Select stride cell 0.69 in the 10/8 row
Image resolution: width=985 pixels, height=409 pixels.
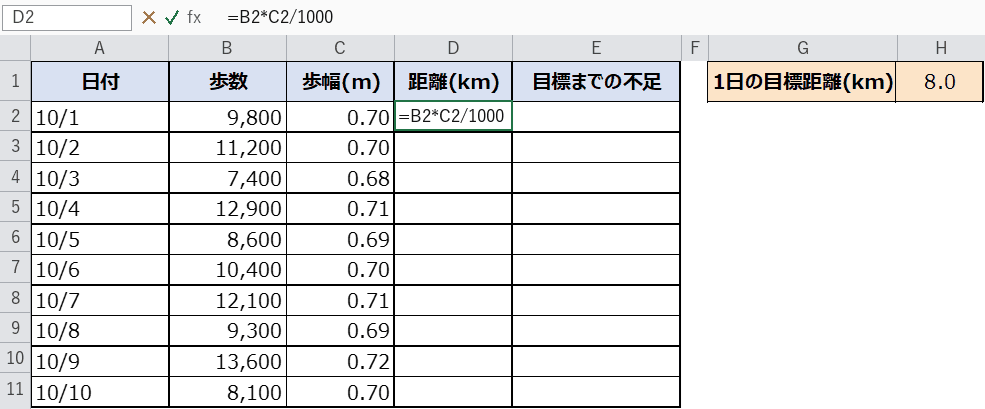tap(341, 330)
